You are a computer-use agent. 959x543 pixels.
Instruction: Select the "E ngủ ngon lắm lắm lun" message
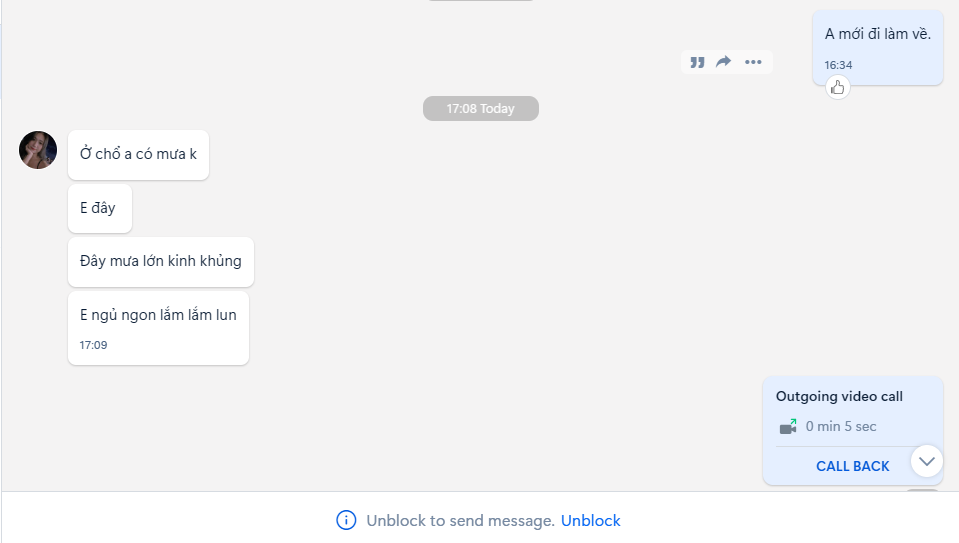pyautogui.click(x=158, y=315)
